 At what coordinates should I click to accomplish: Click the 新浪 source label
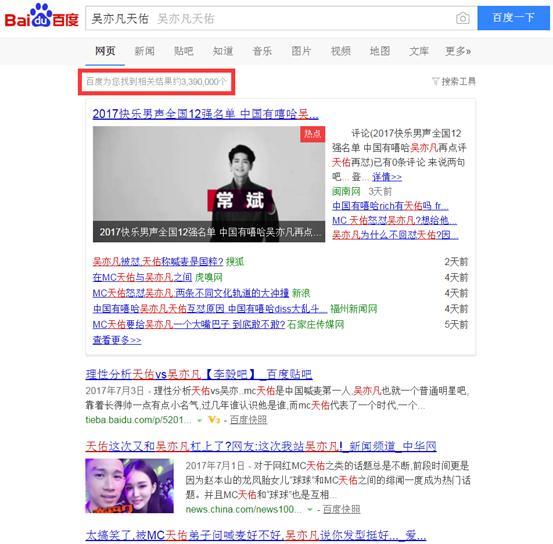pyautogui.click(x=301, y=293)
